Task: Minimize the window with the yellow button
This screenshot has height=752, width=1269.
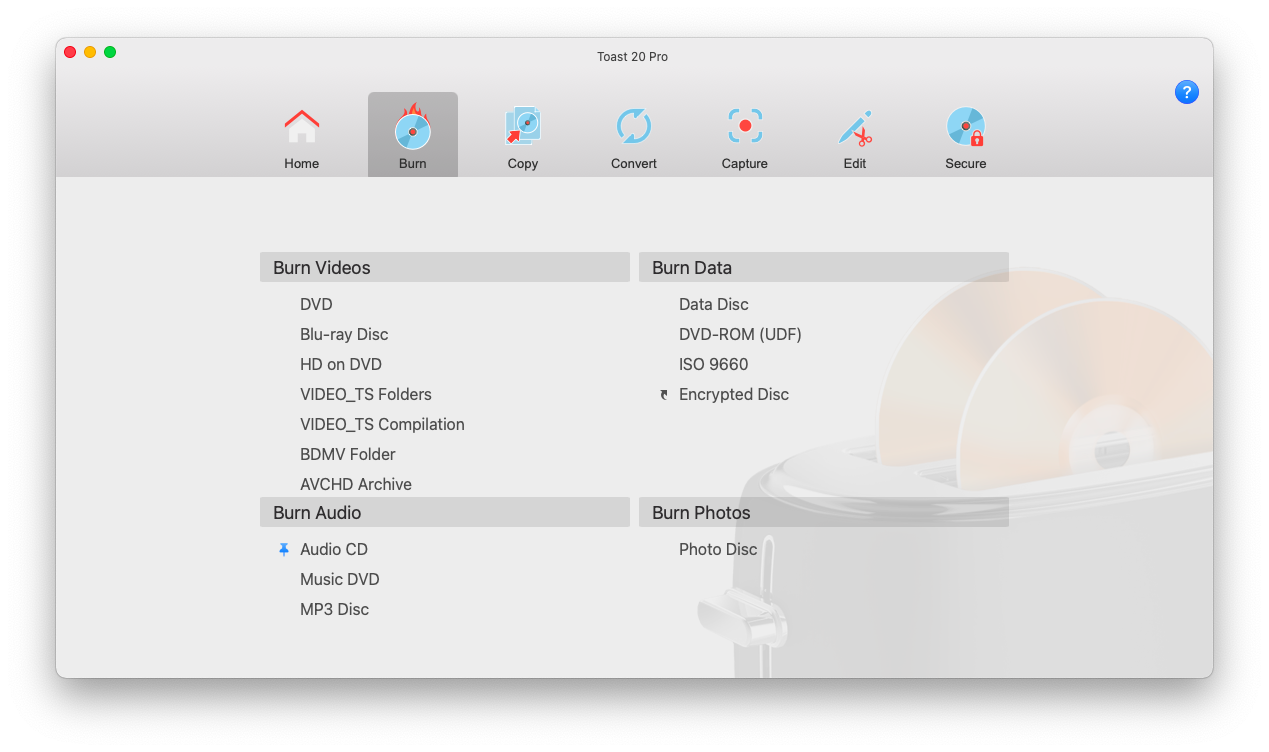Action: point(90,52)
